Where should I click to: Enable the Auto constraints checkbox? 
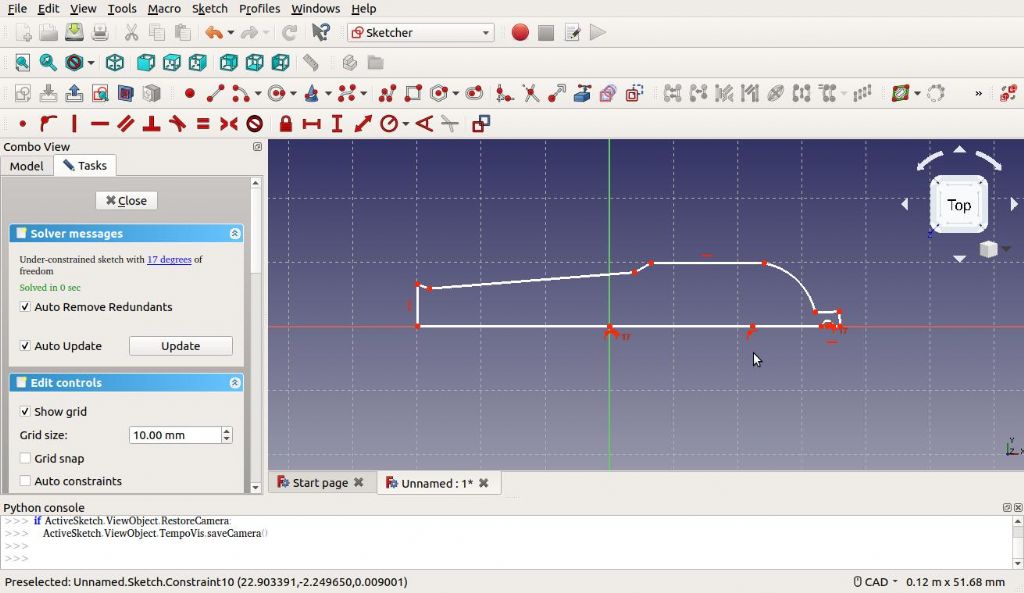tap(25, 481)
